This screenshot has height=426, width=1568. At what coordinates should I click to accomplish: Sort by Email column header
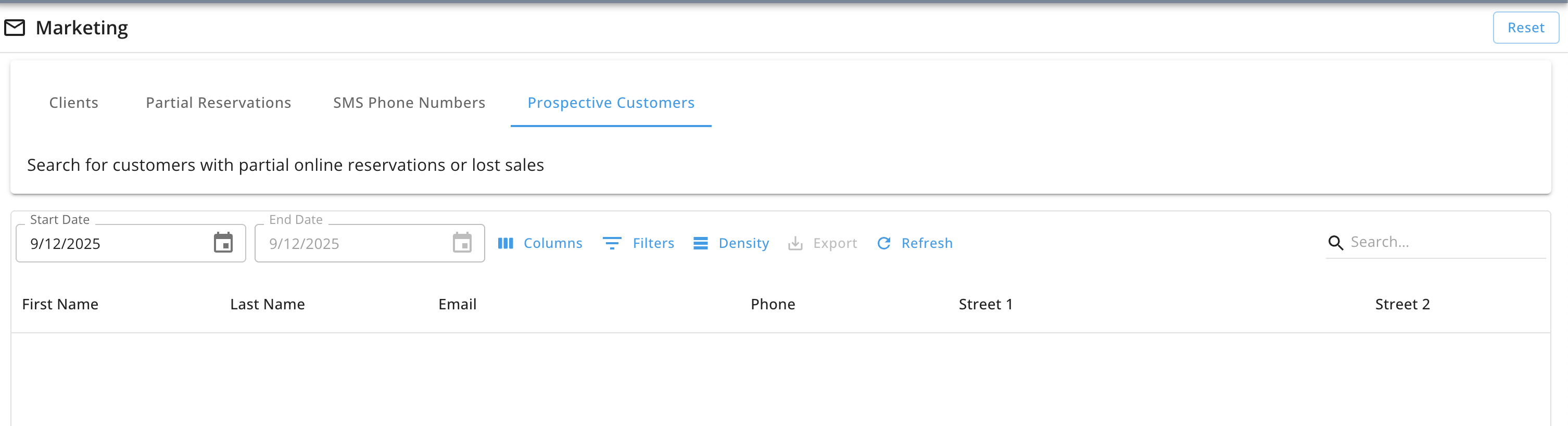point(457,304)
